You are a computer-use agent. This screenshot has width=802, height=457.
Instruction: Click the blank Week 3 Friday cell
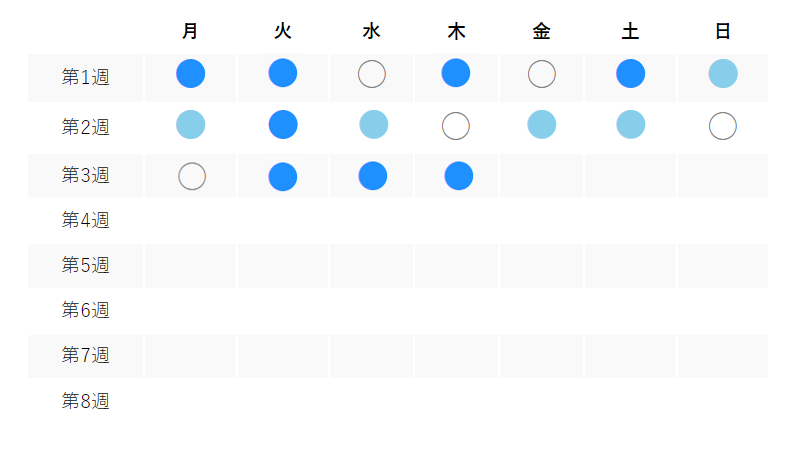[541, 176]
